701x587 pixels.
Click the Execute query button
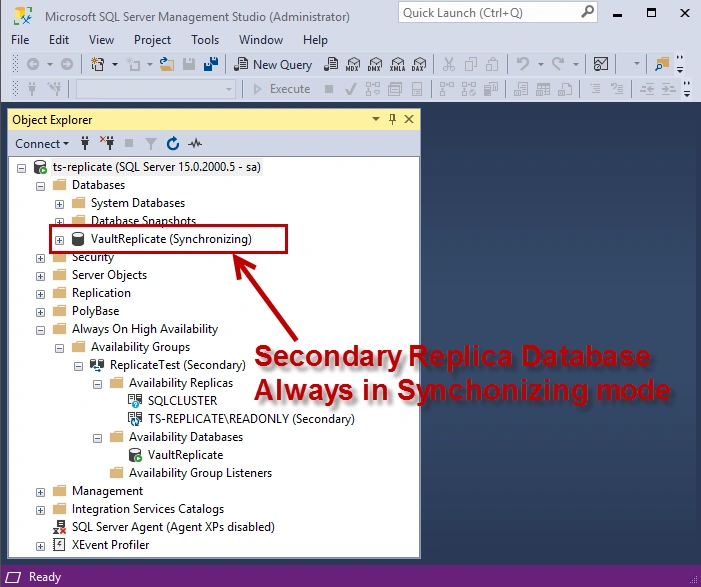282,89
